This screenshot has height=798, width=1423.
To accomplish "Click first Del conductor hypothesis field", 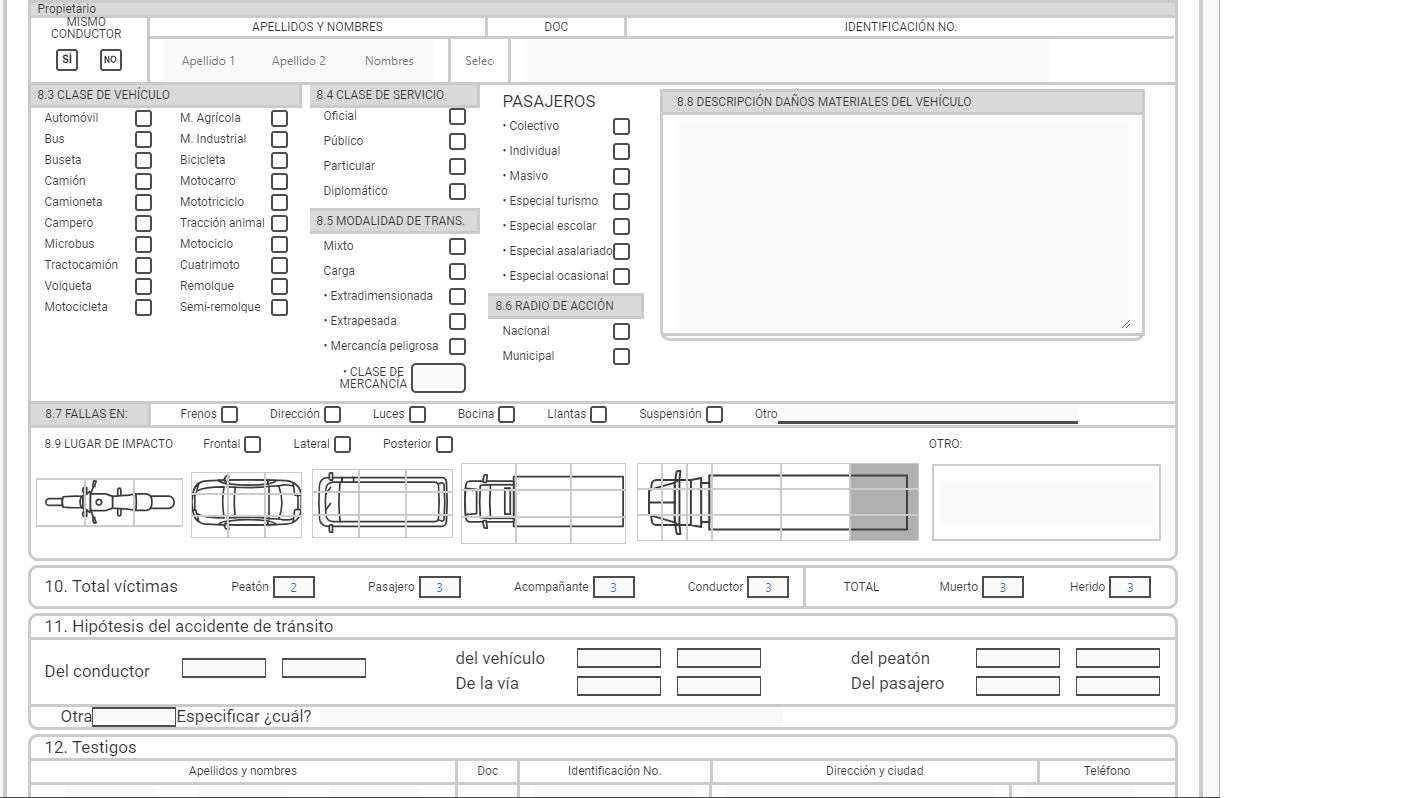I will click(224, 668).
